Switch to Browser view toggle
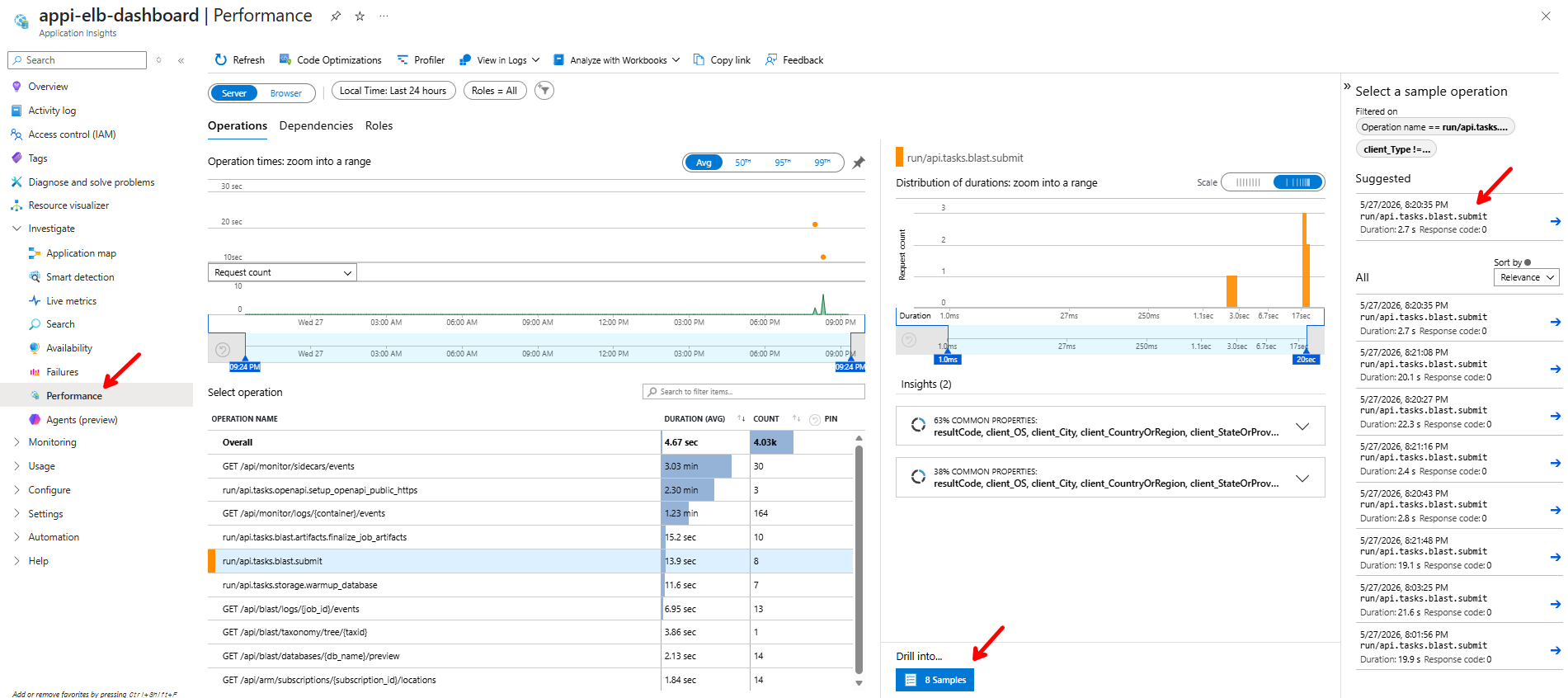Viewport: 1568px width, 698px height. click(x=286, y=93)
